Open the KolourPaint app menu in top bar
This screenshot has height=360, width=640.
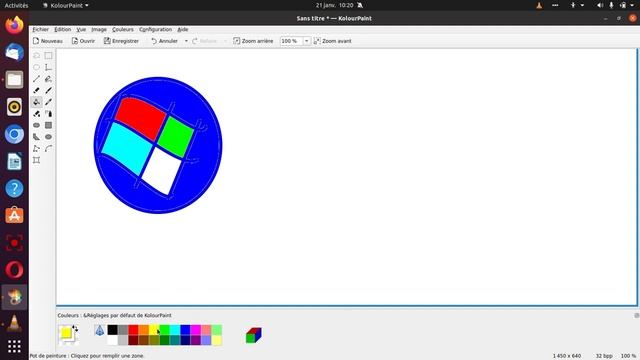(x=65, y=5)
